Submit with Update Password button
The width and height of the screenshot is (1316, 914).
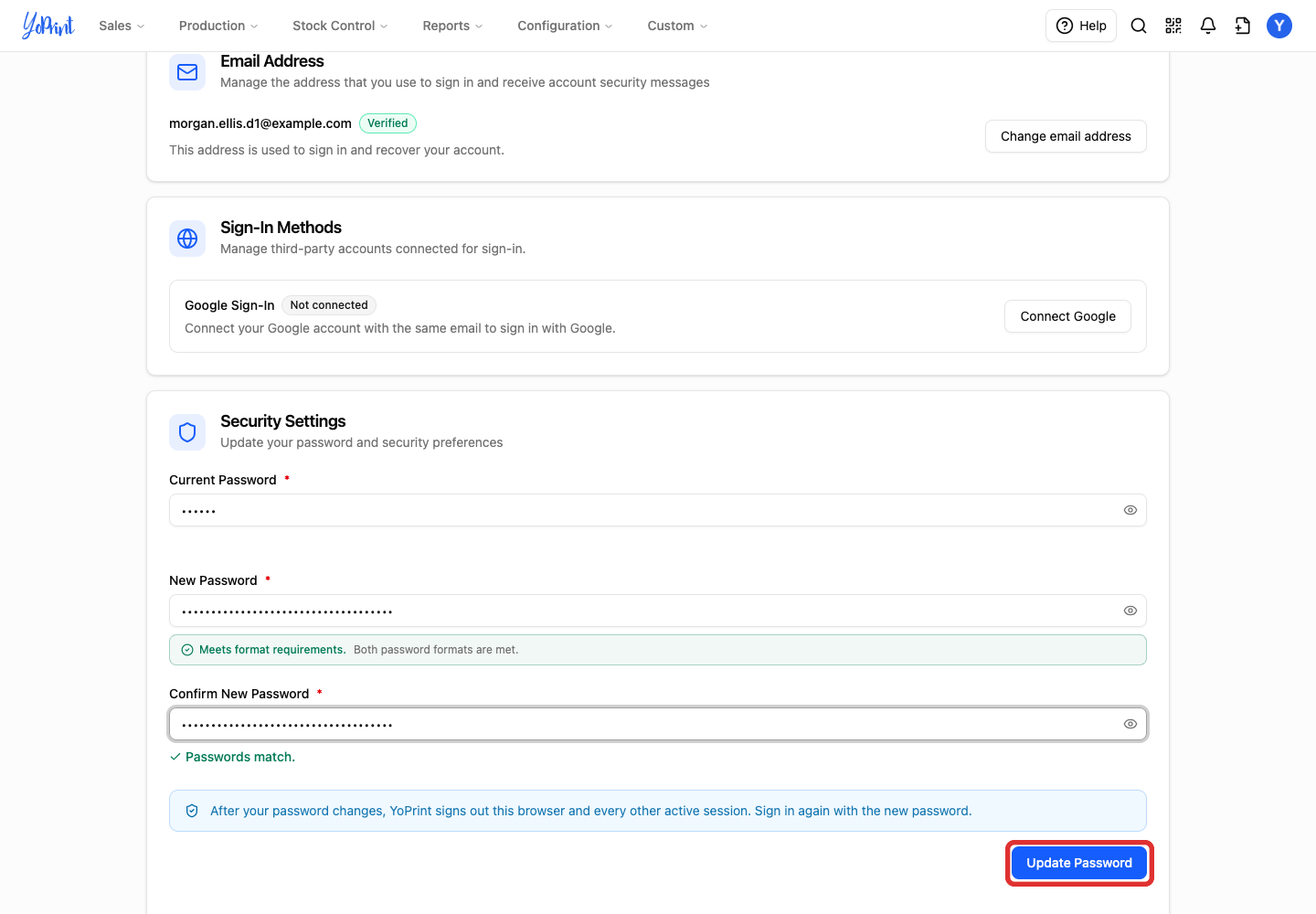point(1079,863)
